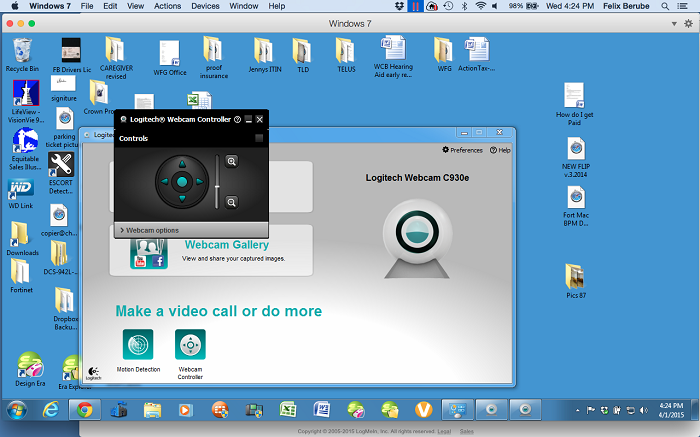Select the NEW FLIP v.3.2014 file icon
Image resolution: width=700 pixels, height=437 pixels.
click(575, 158)
